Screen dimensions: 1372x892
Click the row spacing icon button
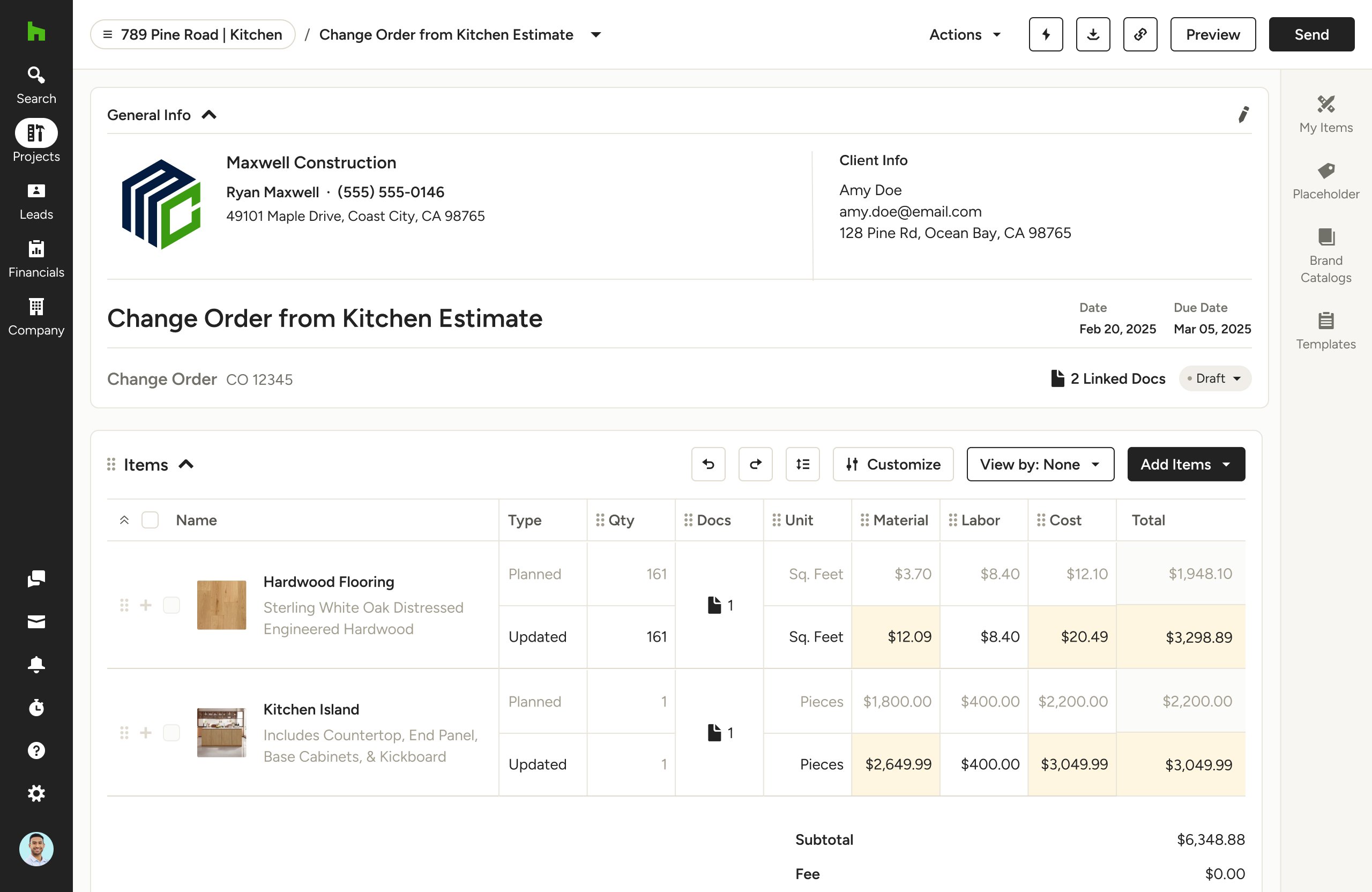[802, 464]
